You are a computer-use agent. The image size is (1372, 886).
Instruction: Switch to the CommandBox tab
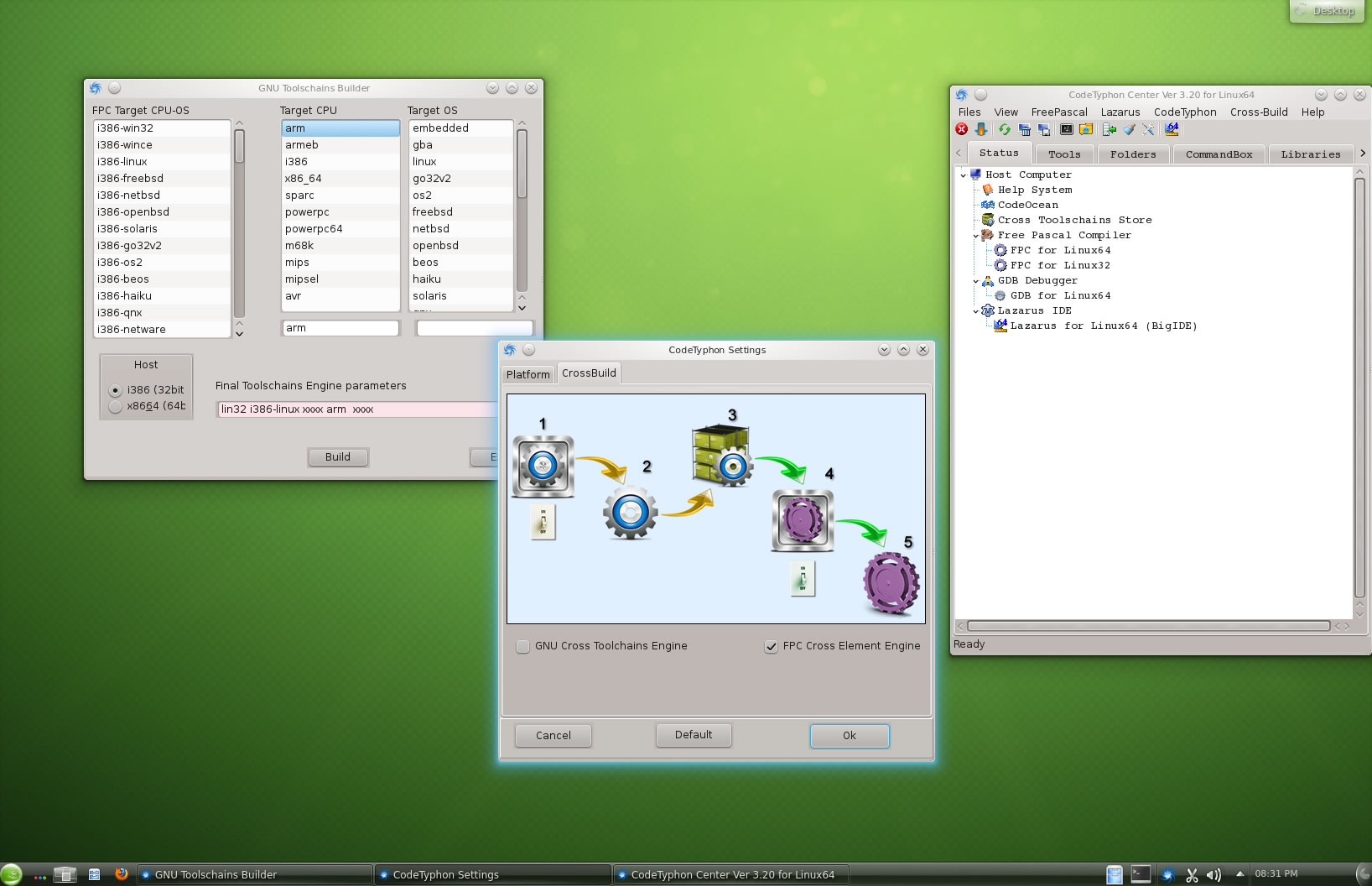1219,154
